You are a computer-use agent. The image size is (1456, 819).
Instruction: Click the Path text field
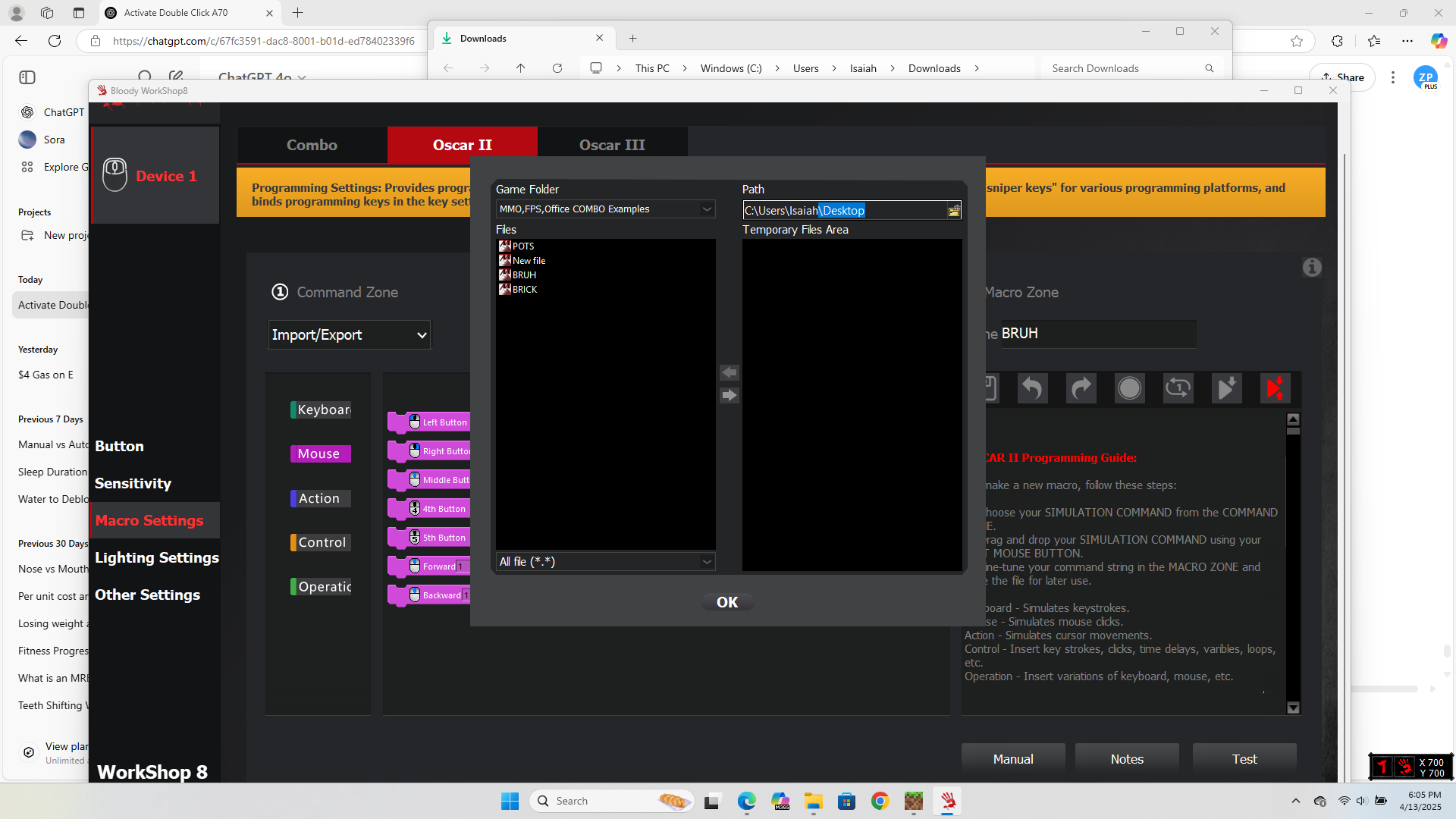(842, 211)
